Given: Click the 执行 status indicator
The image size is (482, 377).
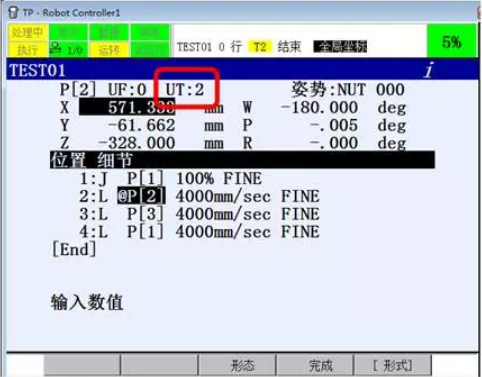Looking at the screenshot, I should click(x=27, y=50).
